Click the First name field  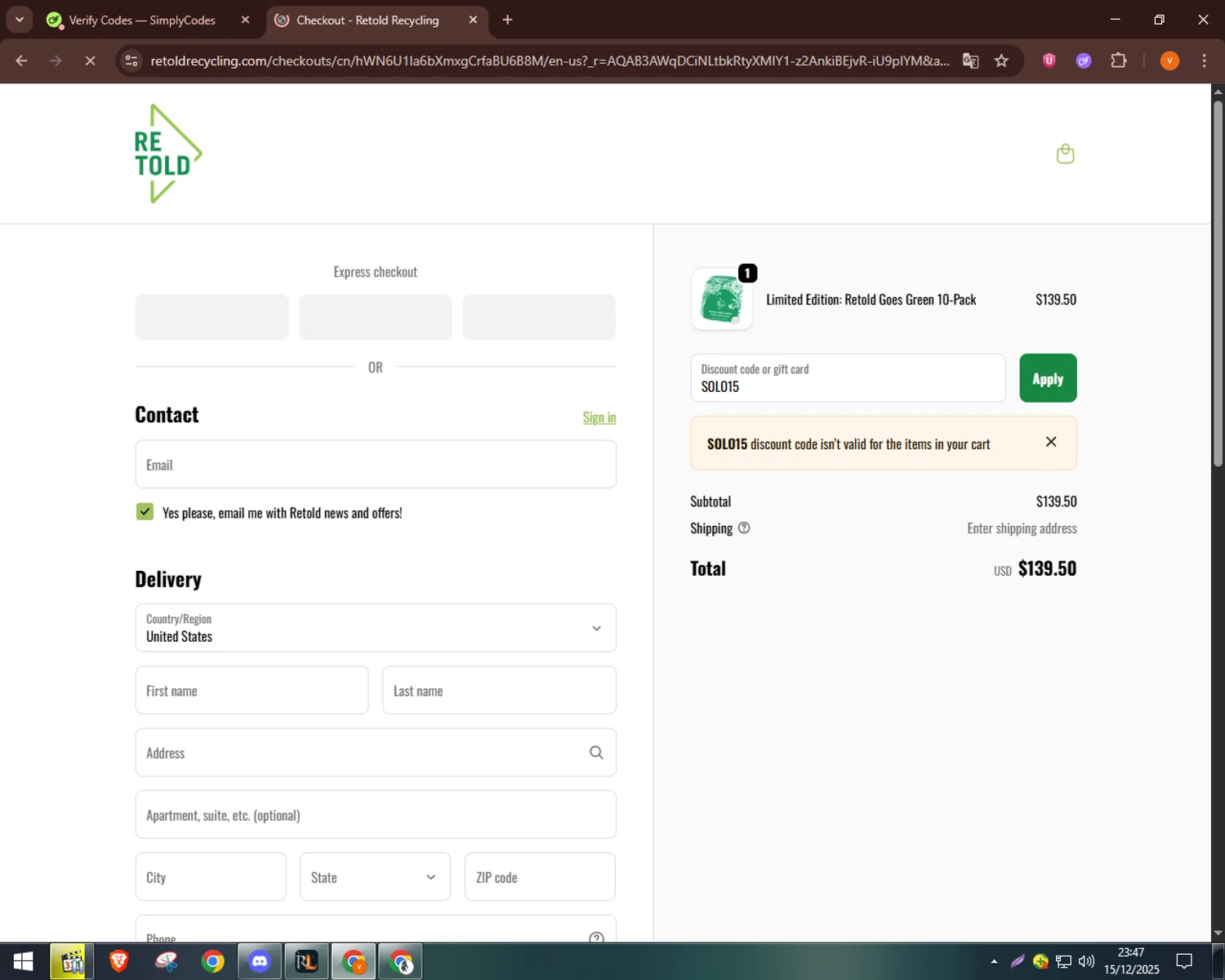(x=252, y=690)
